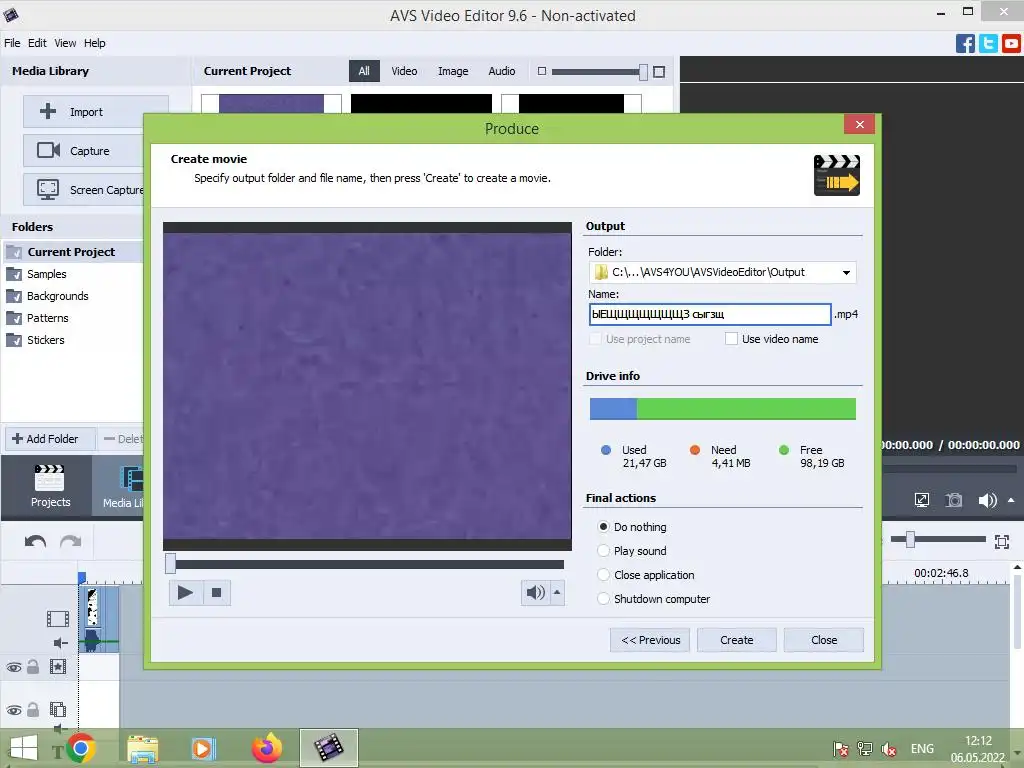Click zoom-to-fit timeline icon
The height and width of the screenshot is (768, 1024).
click(x=1002, y=541)
